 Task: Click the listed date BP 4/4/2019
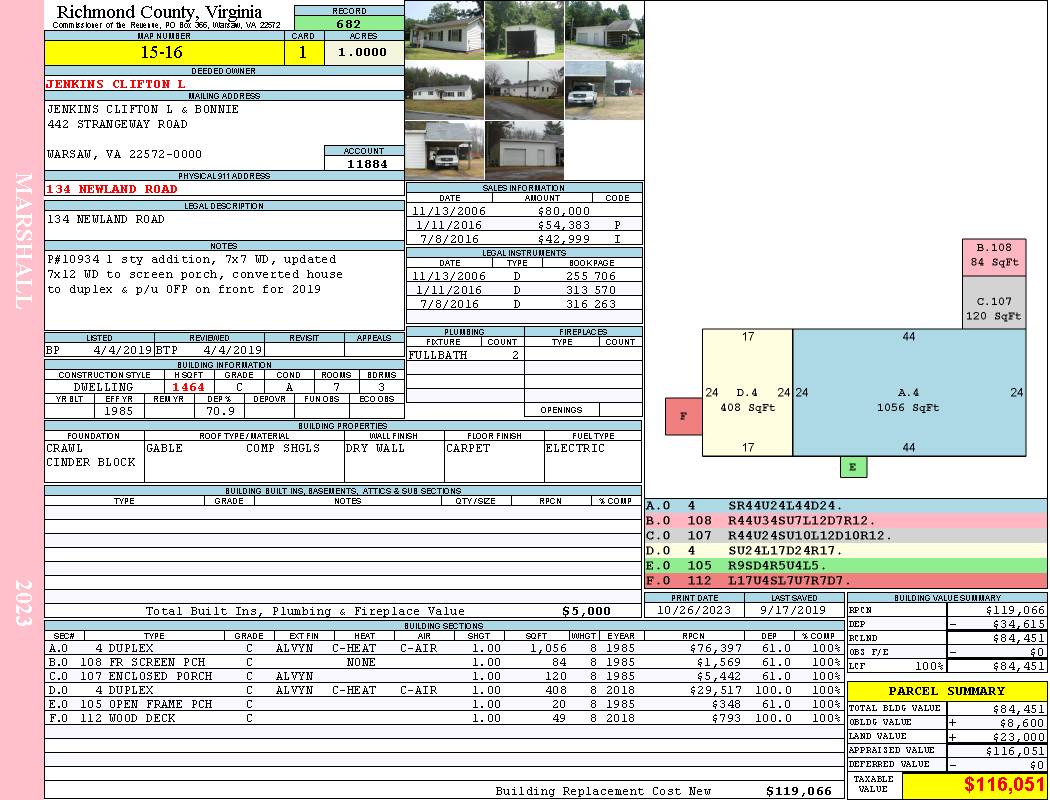pos(99,349)
